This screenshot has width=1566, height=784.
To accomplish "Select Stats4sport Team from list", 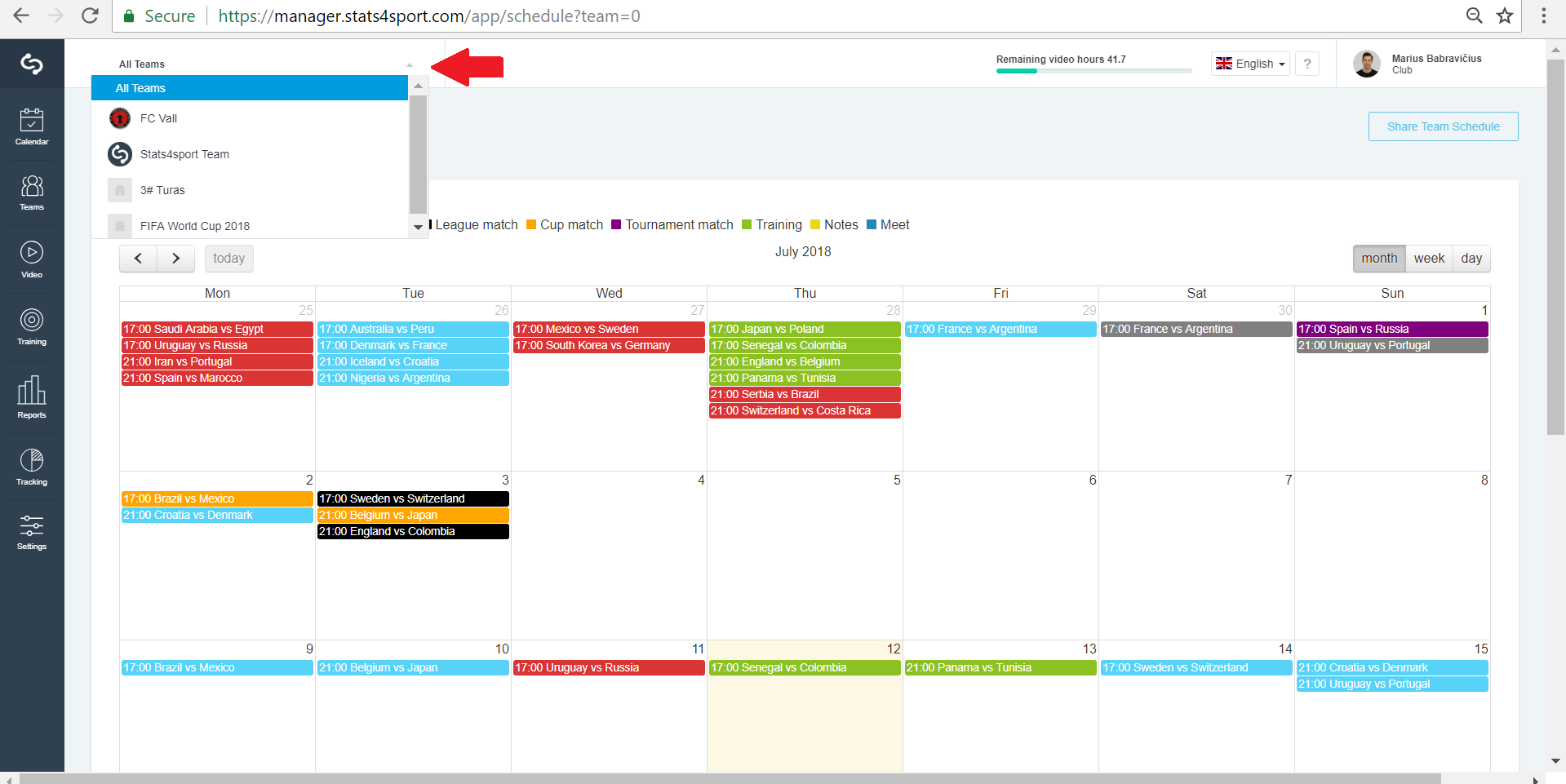I will point(250,154).
